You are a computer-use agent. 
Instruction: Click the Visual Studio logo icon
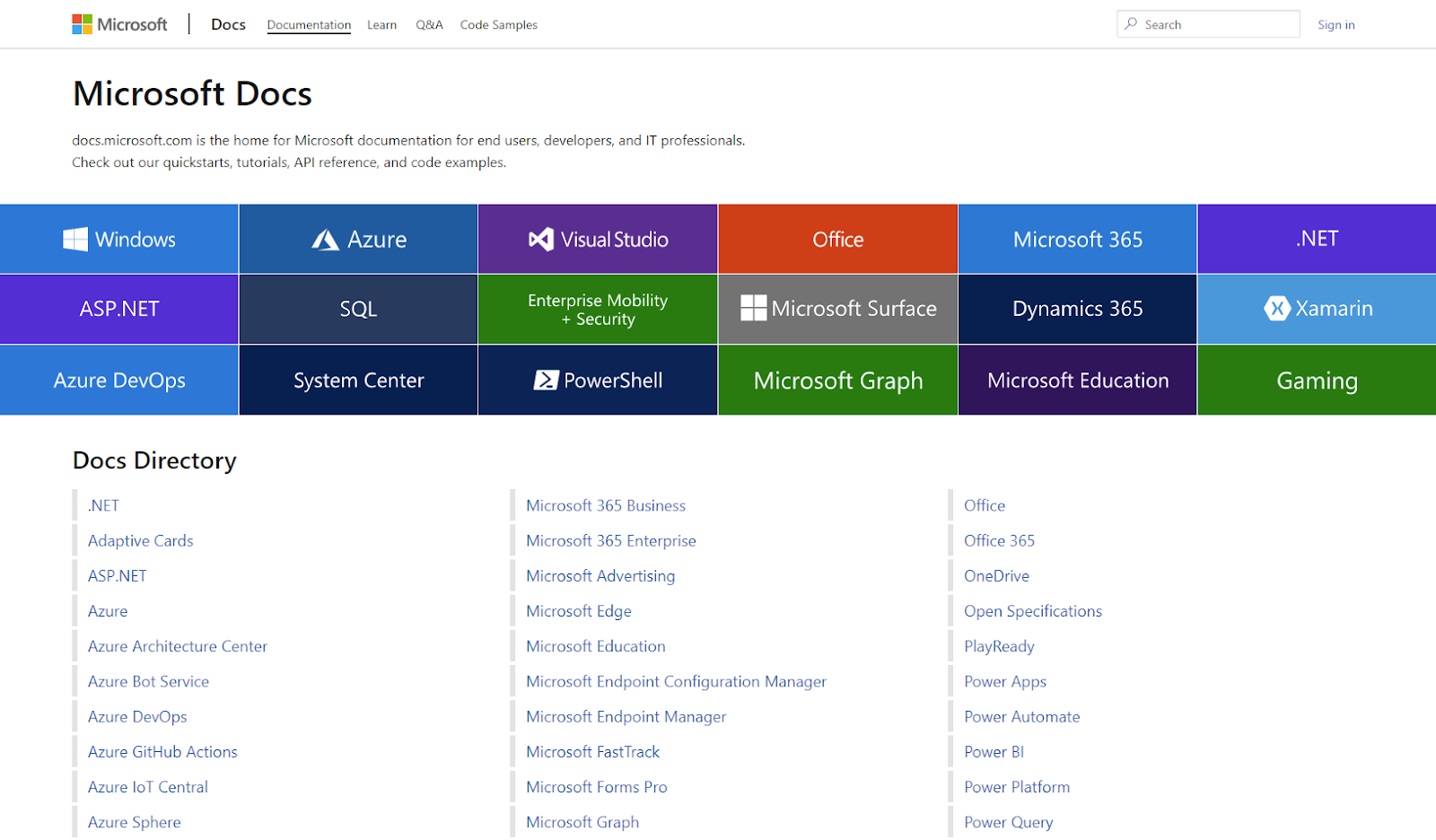(x=541, y=240)
